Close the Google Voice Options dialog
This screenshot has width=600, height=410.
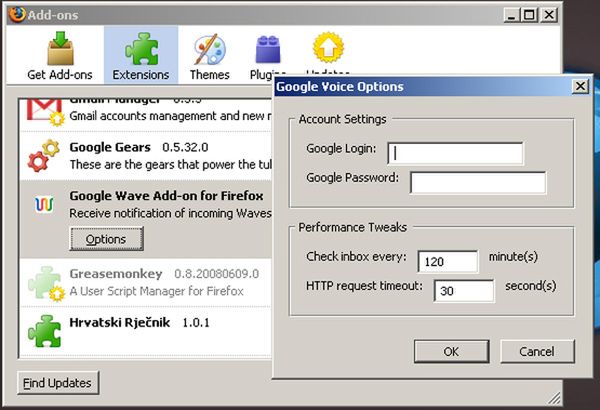click(580, 86)
